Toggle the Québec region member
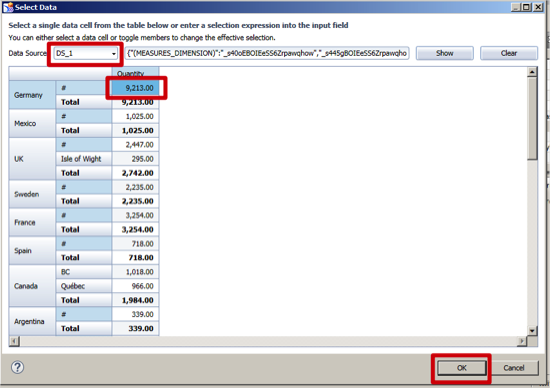This screenshot has height=389, width=550. click(84, 286)
